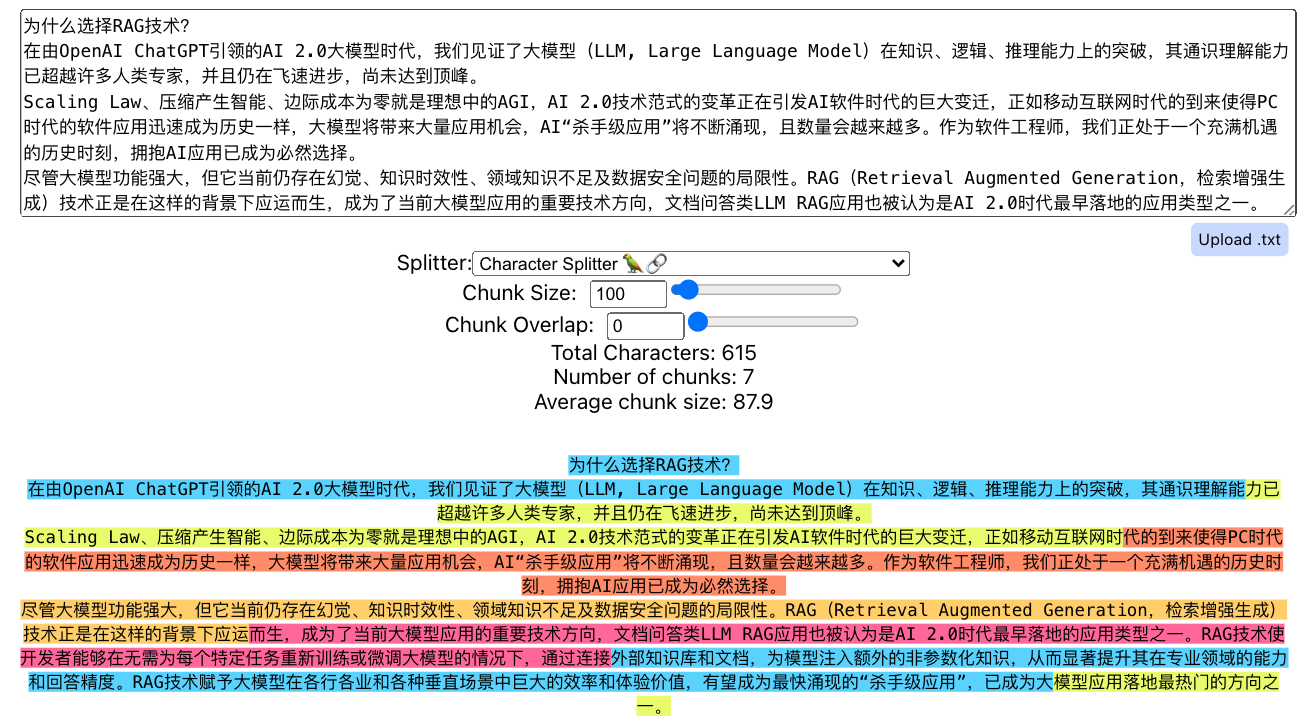Click the 'Number of chunks: 7' text
Image resolution: width=1315 pixels, height=725 pixels.
pyautogui.click(x=653, y=377)
